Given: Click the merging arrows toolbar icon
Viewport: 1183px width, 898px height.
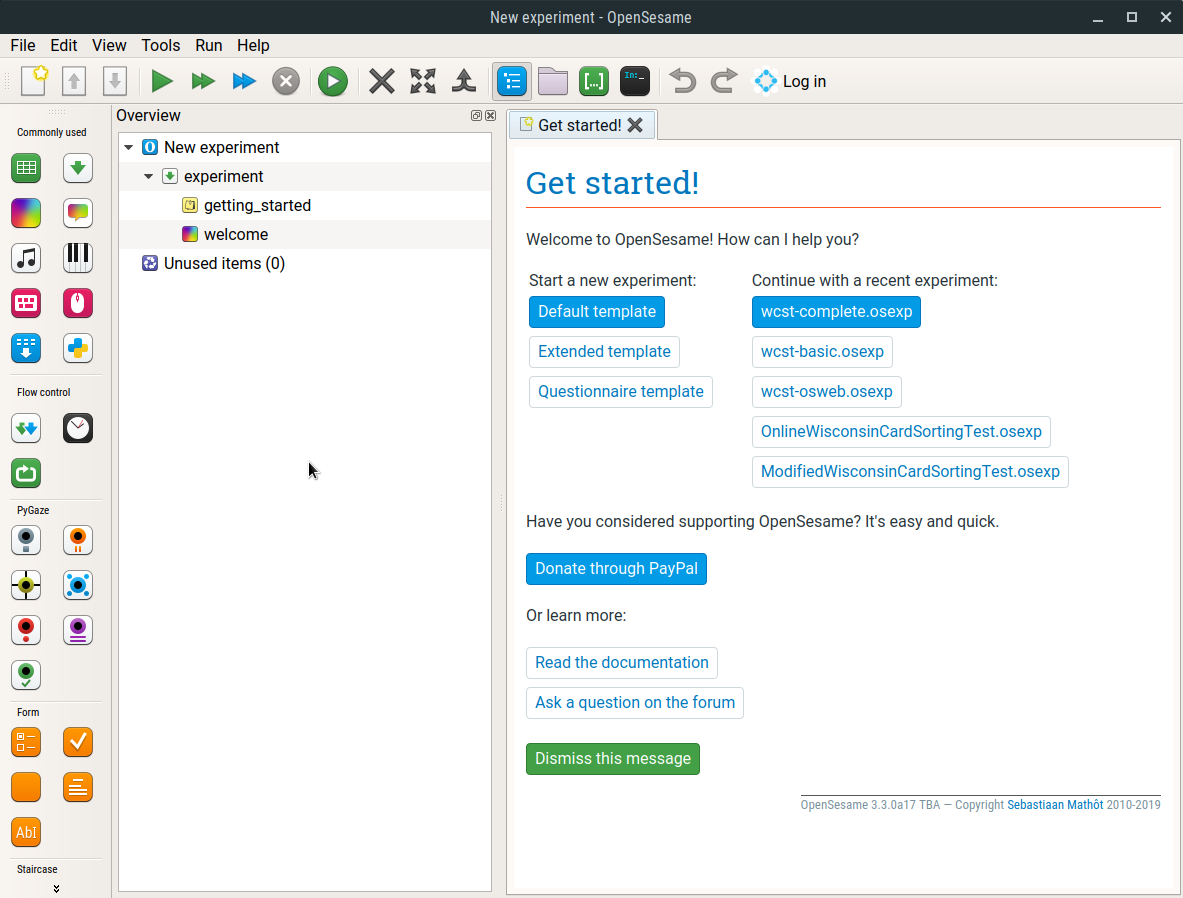Looking at the screenshot, I should click(x=464, y=81).
